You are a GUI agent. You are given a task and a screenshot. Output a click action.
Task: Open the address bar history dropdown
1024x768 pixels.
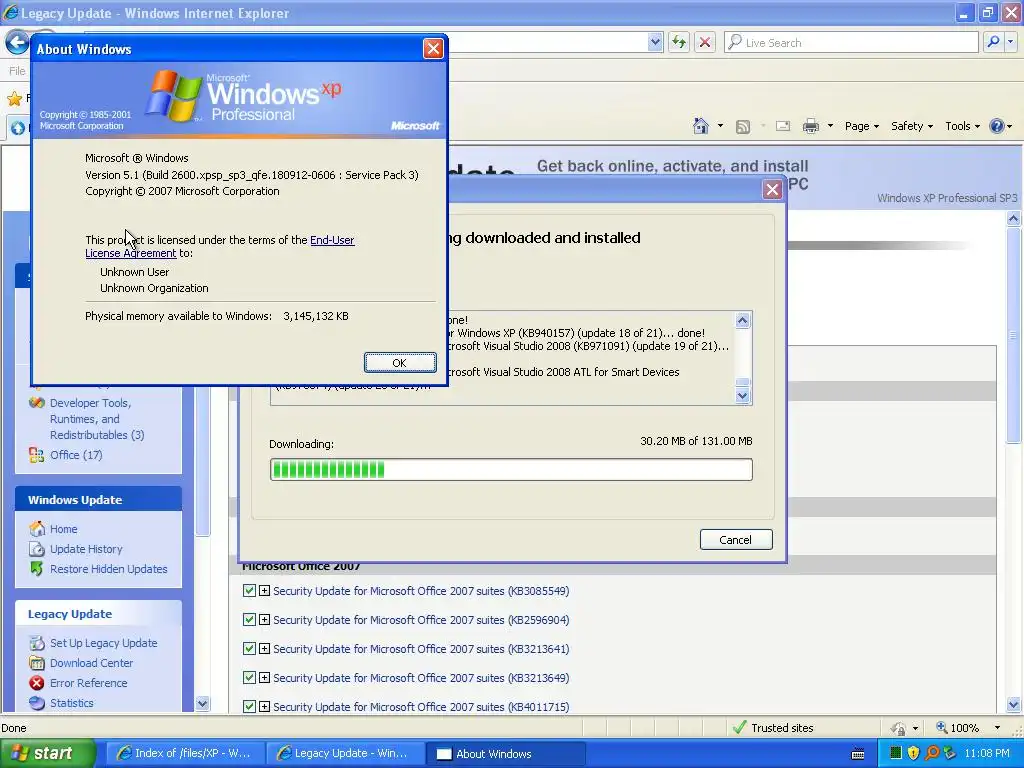655,42
